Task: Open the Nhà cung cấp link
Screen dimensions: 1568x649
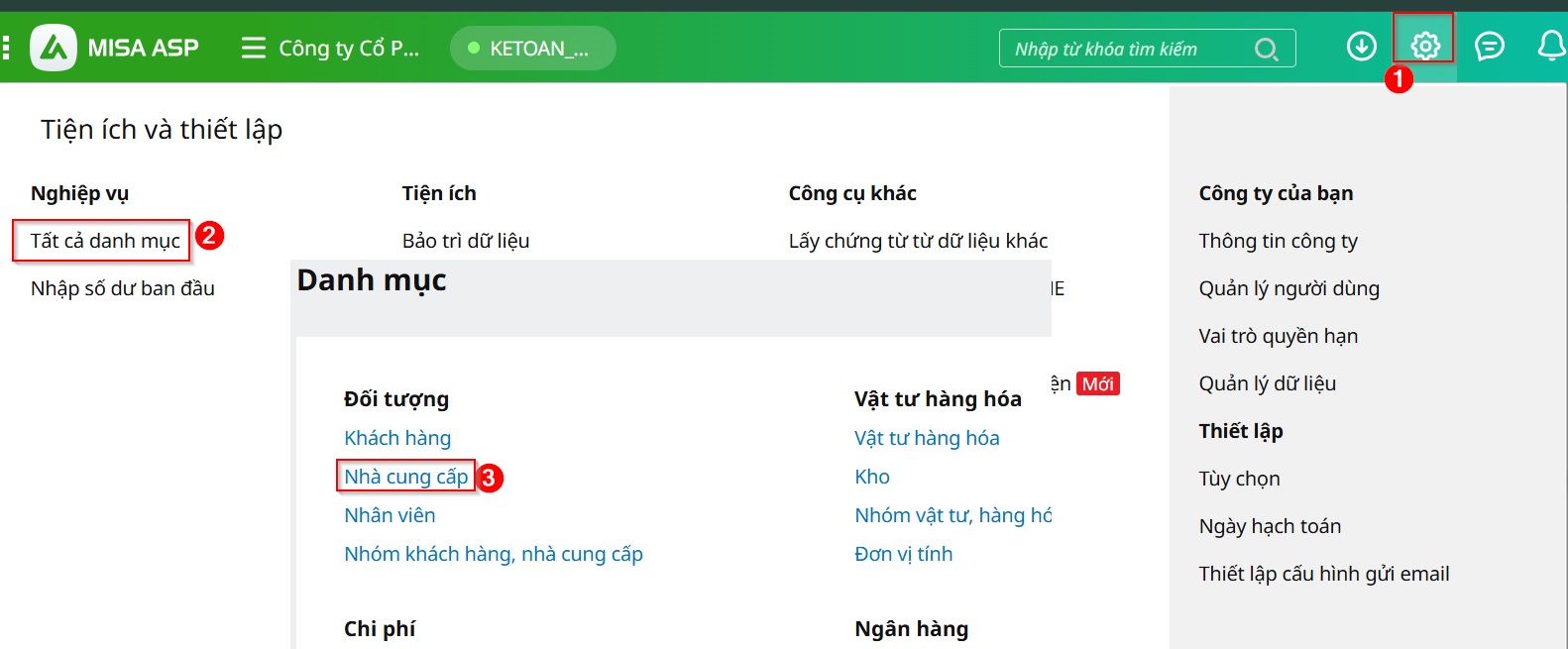Action: pos(405,477)
